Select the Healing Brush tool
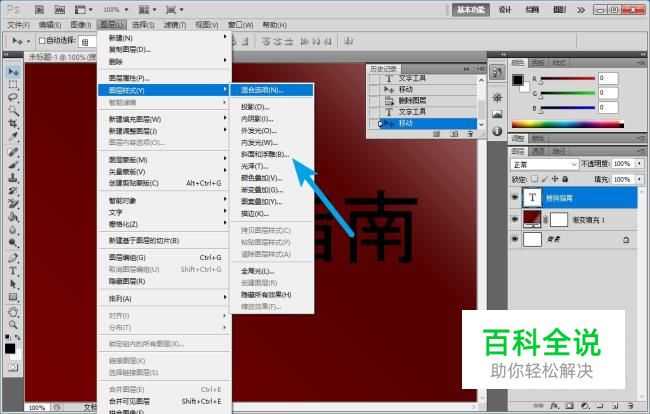 13,152
